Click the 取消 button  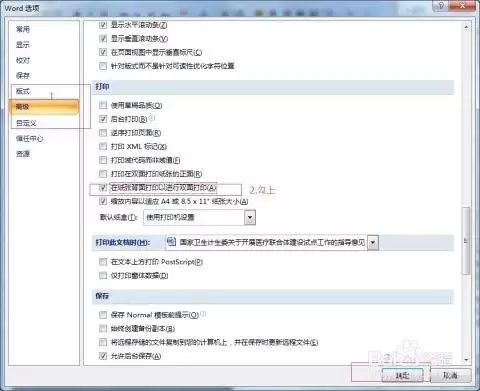450,376
